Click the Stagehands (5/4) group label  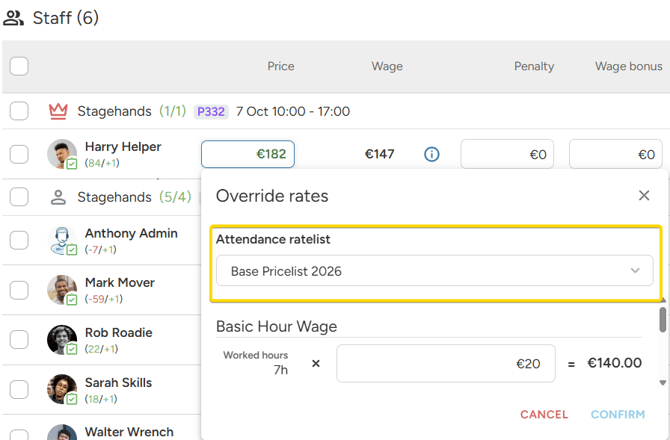coord(134,197)
